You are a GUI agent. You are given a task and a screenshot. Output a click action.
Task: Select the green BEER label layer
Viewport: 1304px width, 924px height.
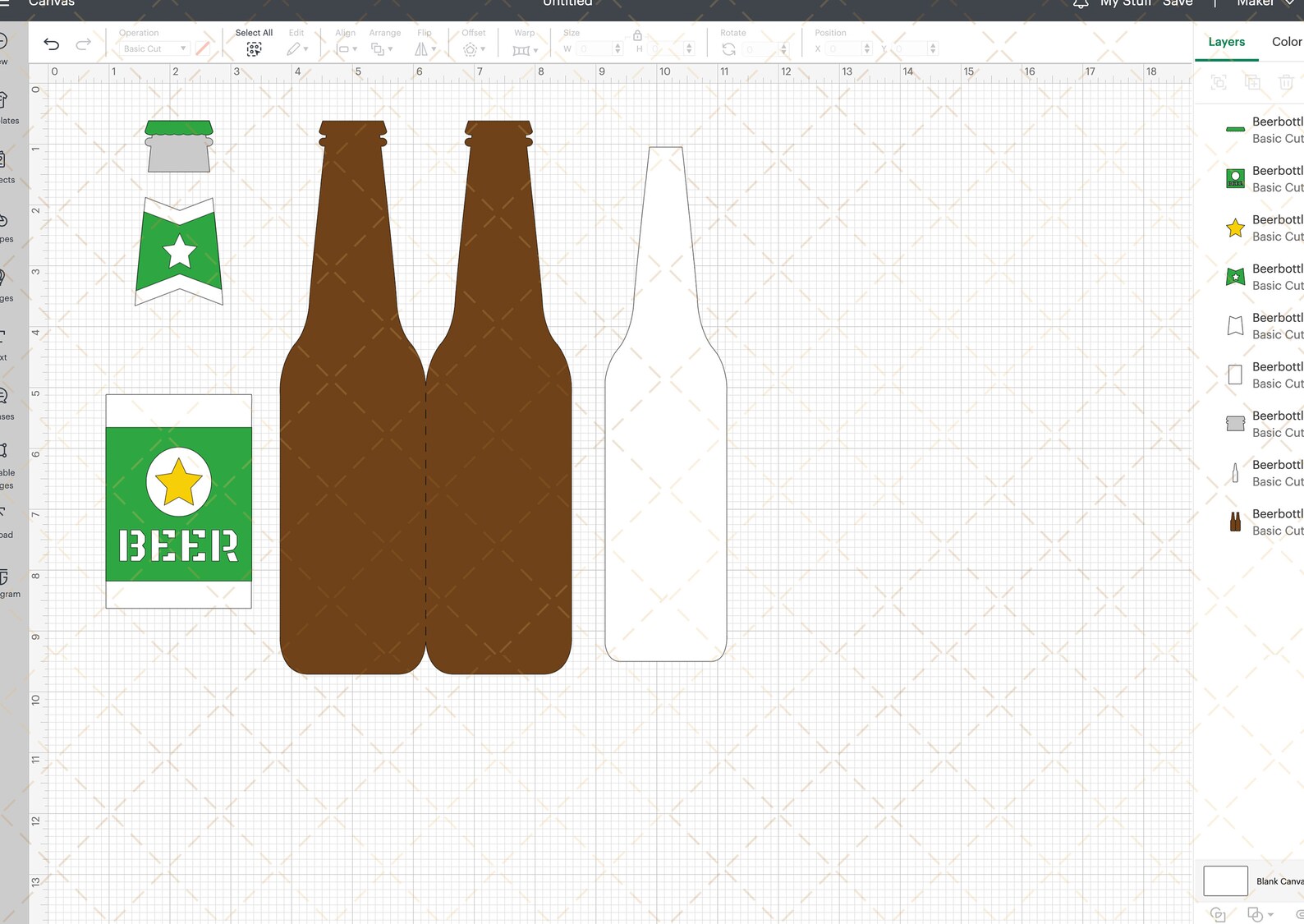click(1250, 179)
